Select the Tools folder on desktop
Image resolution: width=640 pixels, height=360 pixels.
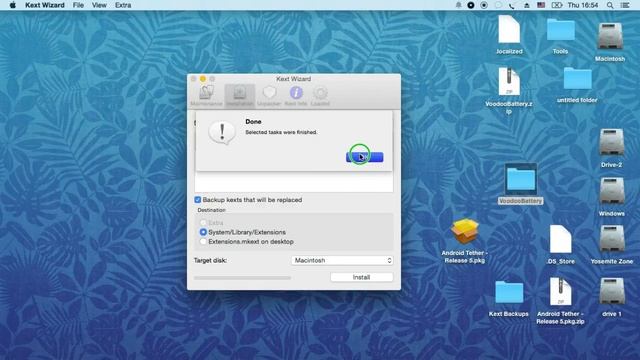click(x=560, y=30)
